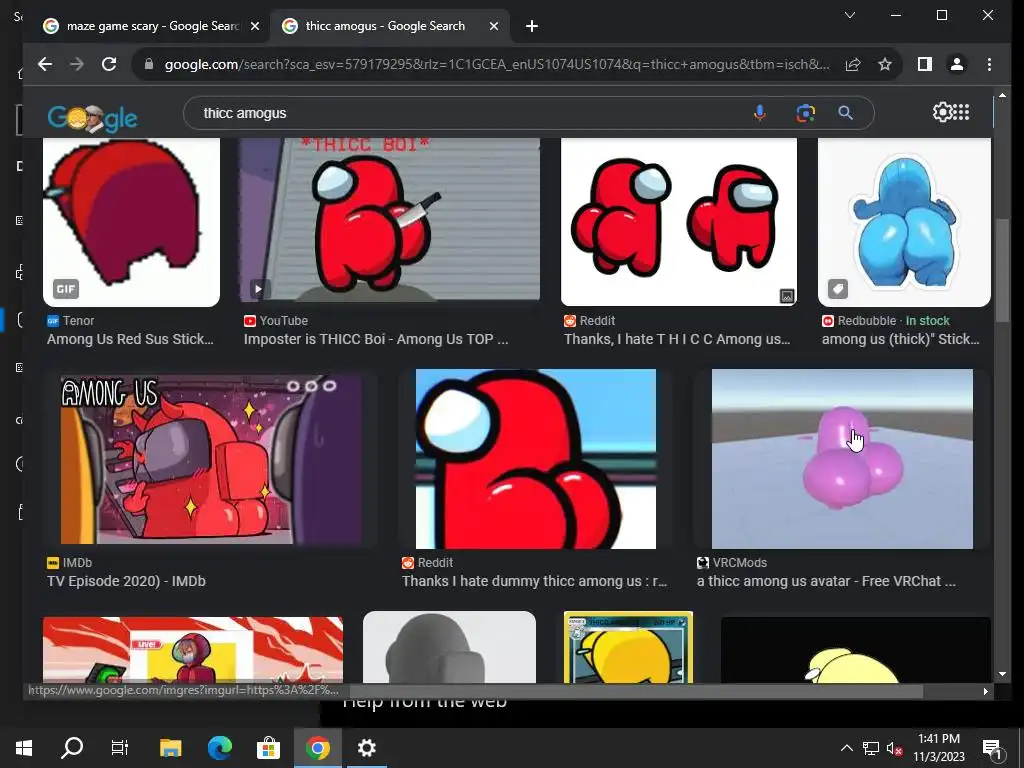Click the vertical page scrollbar thumb

coord(1002,270)
